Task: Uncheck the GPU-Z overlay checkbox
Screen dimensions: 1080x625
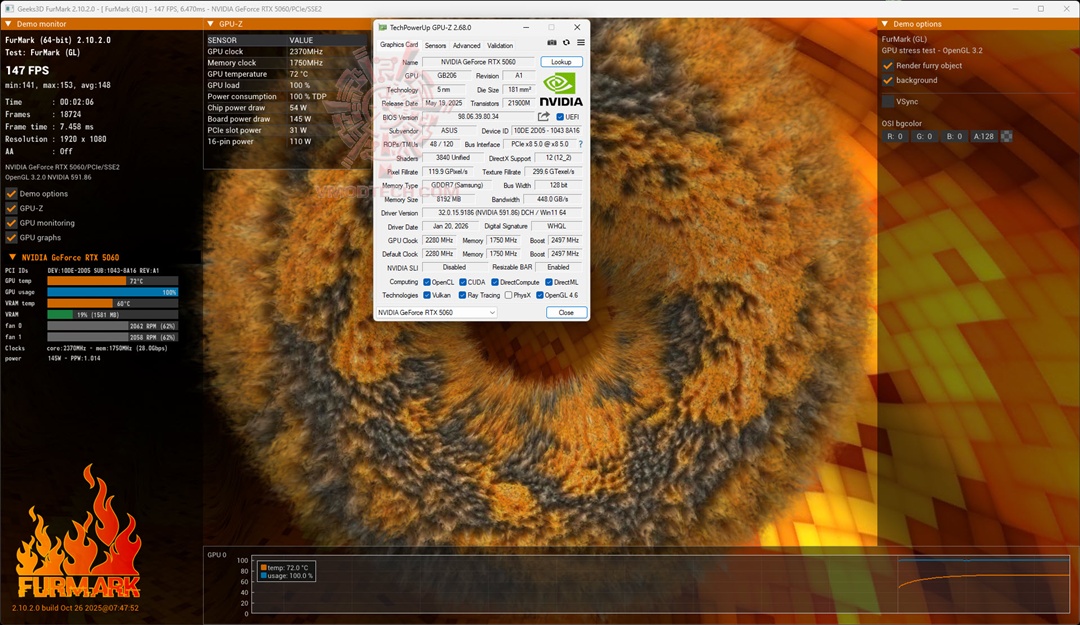Action: coord(11,208)
